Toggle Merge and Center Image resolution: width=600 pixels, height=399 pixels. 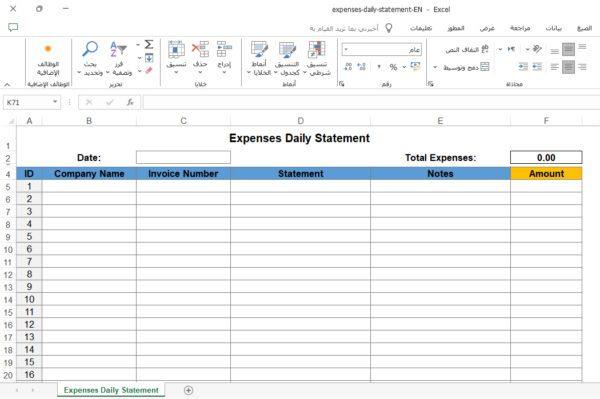[x=466, y=67]
